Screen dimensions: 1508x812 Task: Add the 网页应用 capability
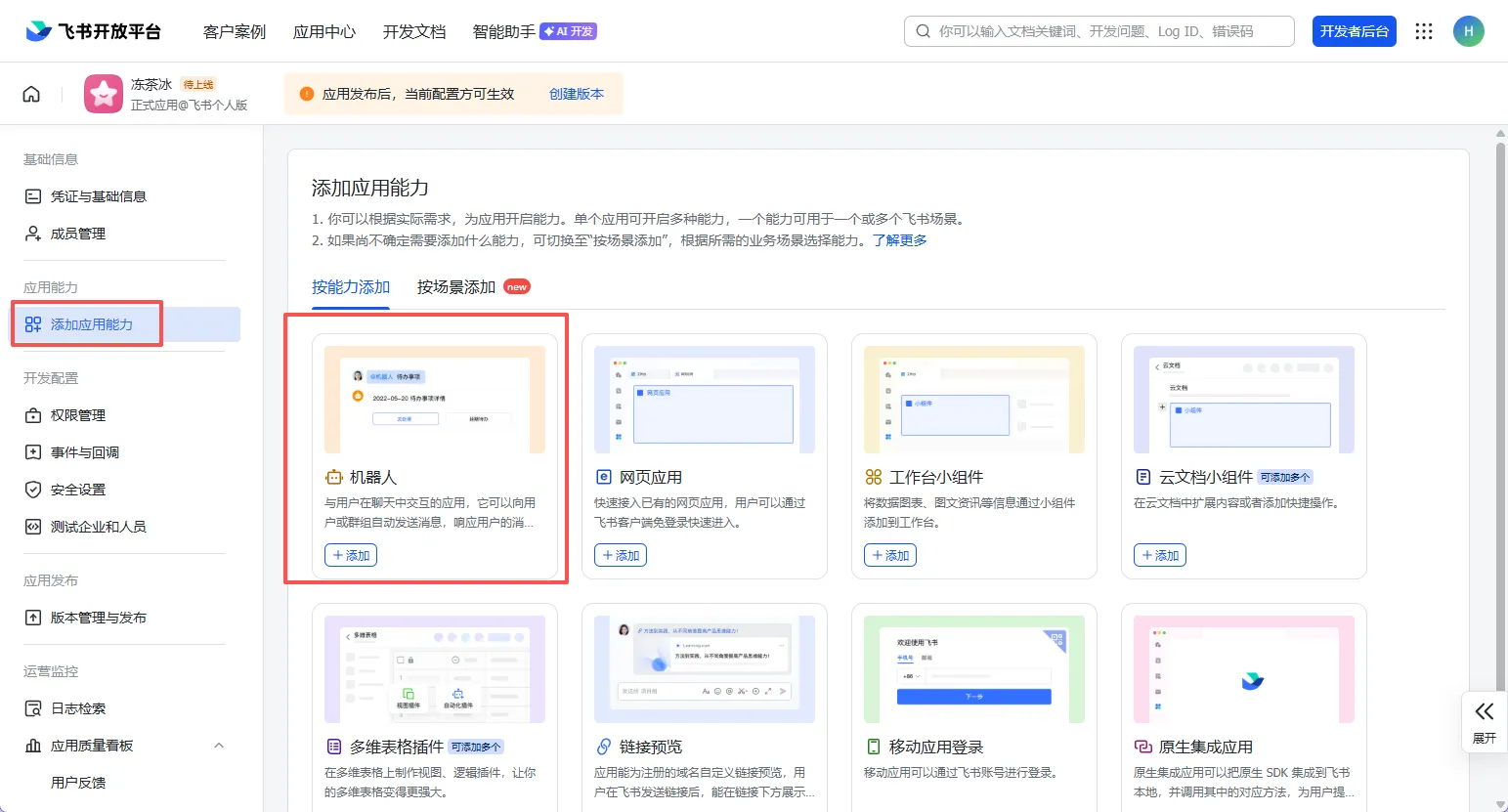click(x=621, y=555)
